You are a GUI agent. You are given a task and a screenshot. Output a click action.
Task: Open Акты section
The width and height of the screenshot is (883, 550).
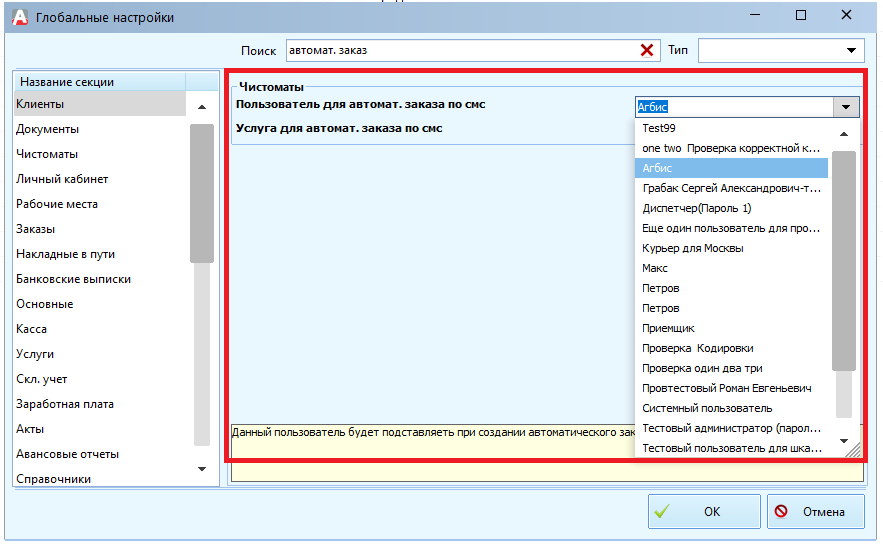click(100, 429)
